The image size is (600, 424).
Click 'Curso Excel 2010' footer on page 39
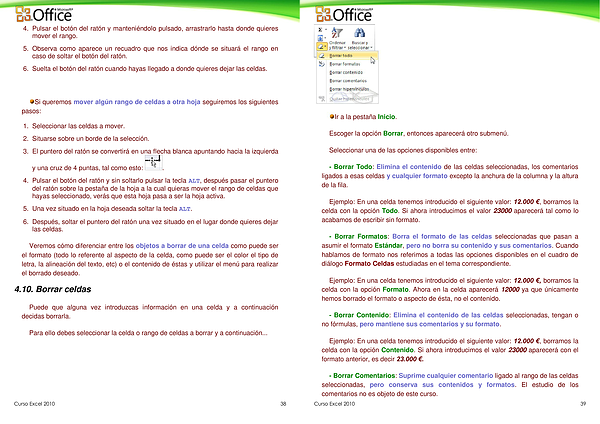tap(334, 404)
